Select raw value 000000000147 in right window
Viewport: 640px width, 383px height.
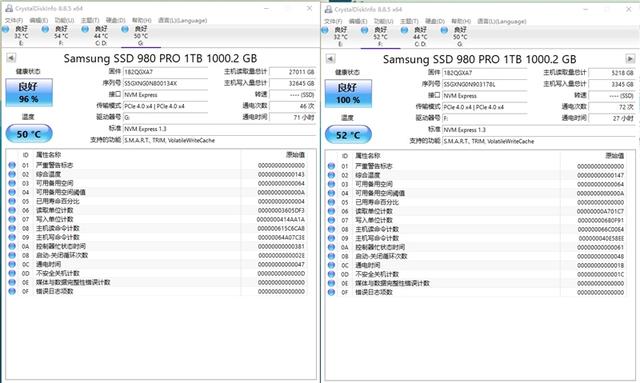pyautogui.click(x=600, y=175)
